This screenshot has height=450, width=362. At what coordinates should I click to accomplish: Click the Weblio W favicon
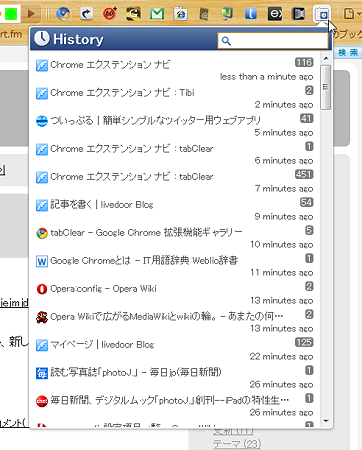42,261
